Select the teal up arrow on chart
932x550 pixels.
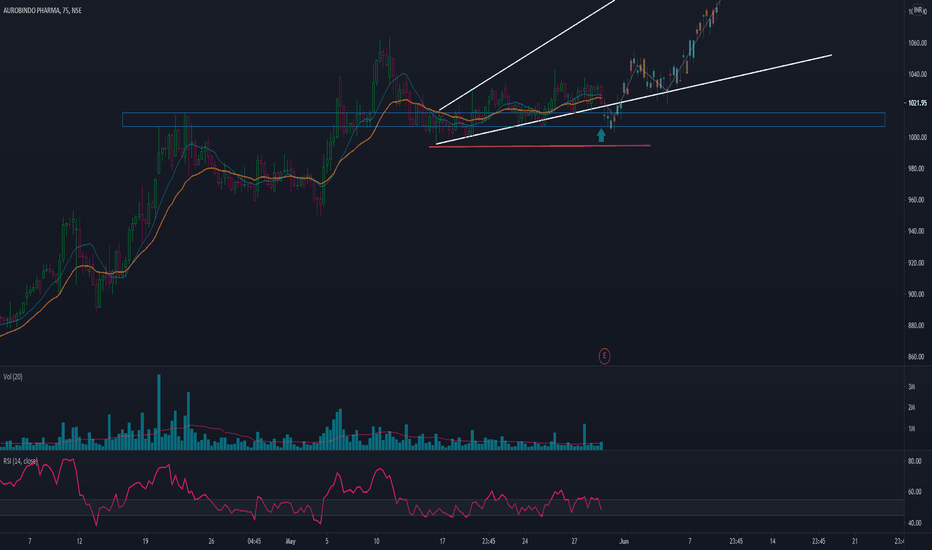tap(601, 136)
